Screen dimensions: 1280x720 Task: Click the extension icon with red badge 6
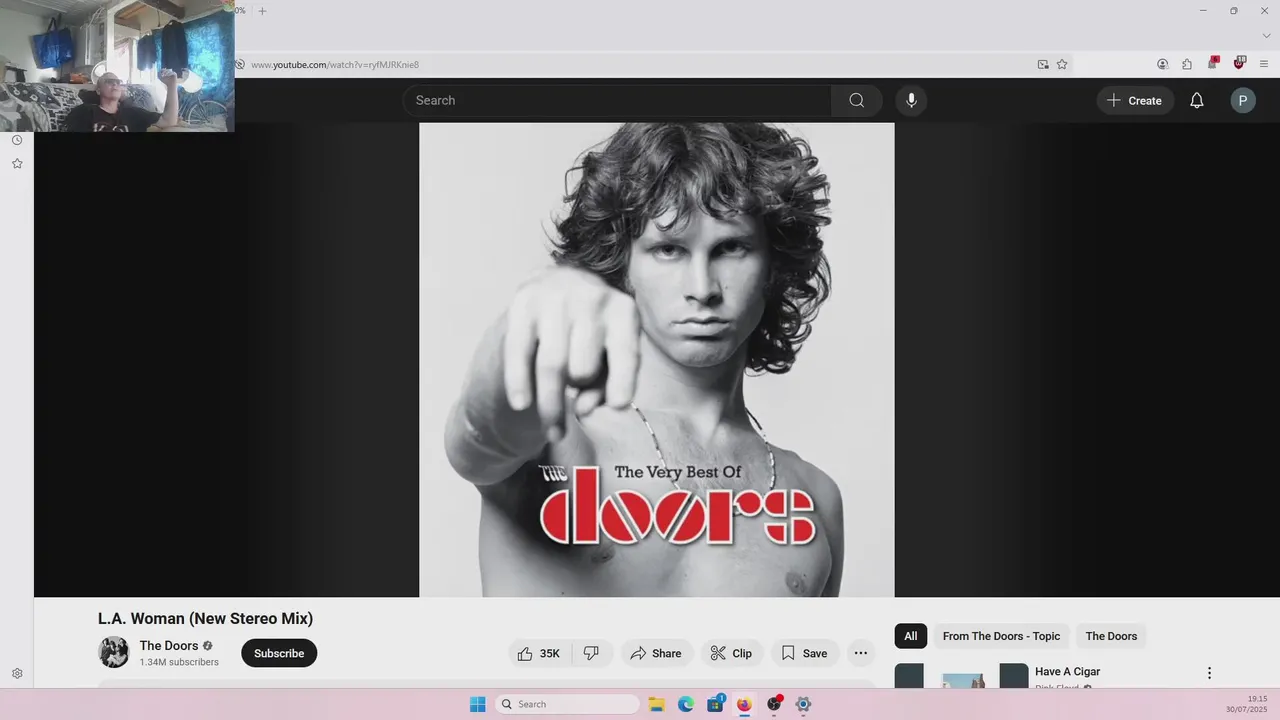coord(1213,63)
